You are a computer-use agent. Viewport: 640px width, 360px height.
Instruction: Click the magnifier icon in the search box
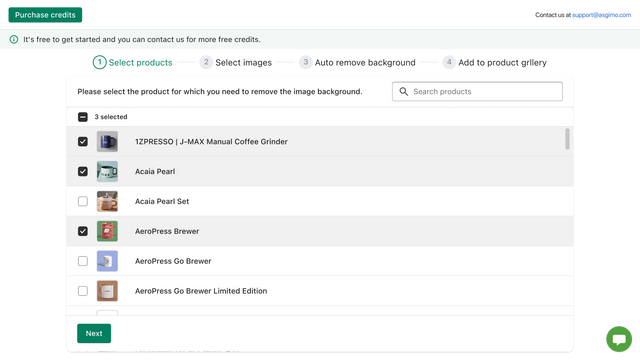click(403, 91)
